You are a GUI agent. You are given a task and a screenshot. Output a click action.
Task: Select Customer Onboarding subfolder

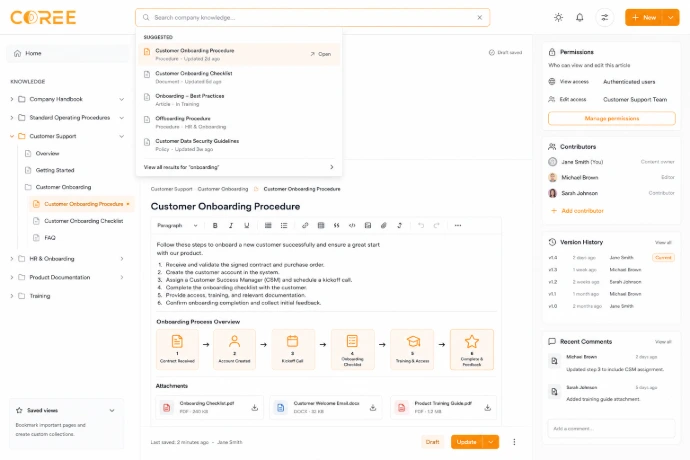[63, 187]
